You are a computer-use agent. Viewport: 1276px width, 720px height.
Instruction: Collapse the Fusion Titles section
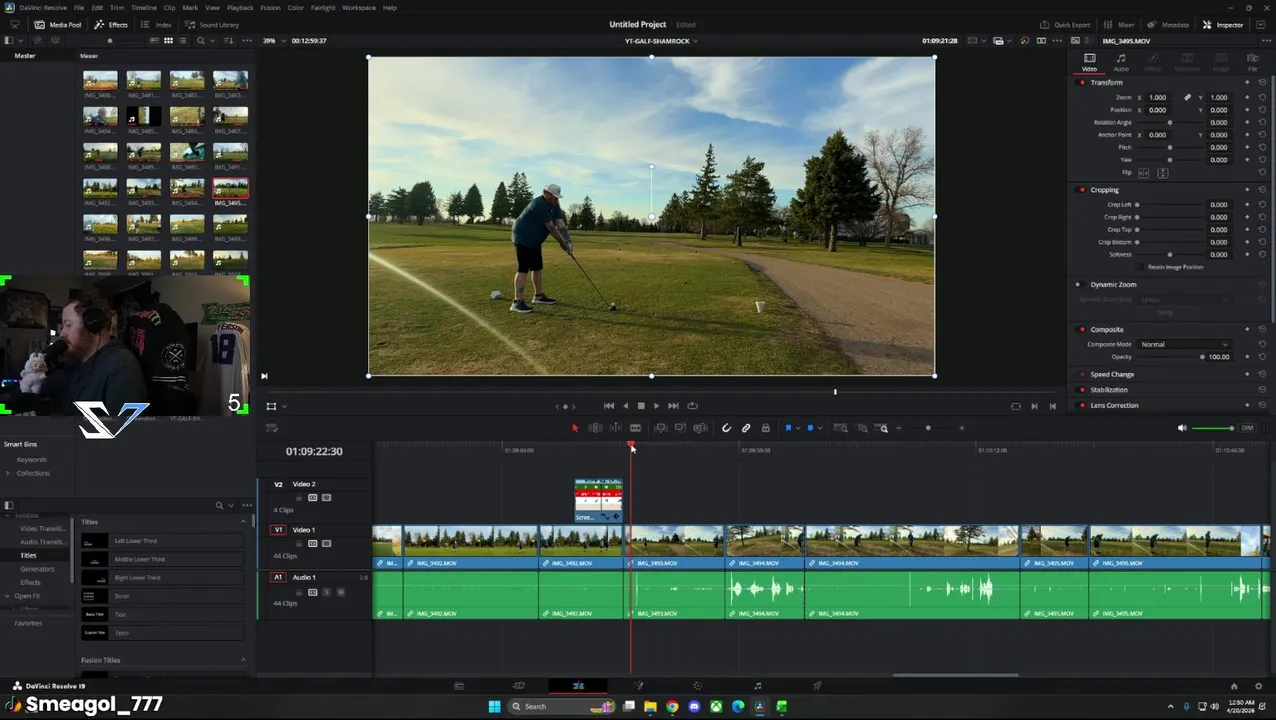(x=242, y=660)
